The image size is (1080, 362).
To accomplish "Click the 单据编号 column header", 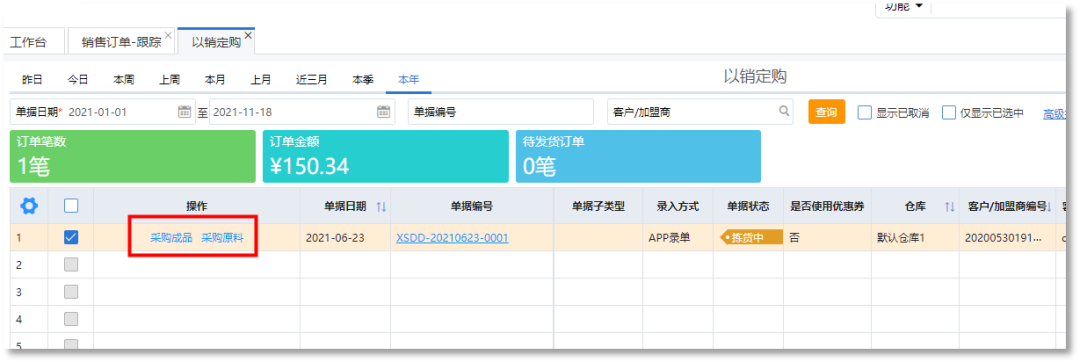I will tap(472, 206).
